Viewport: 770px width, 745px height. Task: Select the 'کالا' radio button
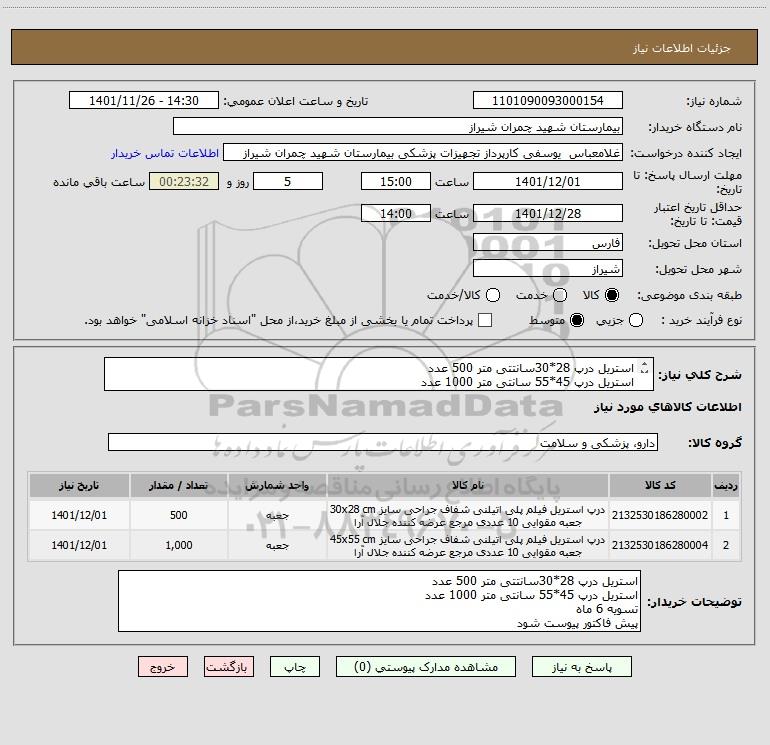coord(612,295)
